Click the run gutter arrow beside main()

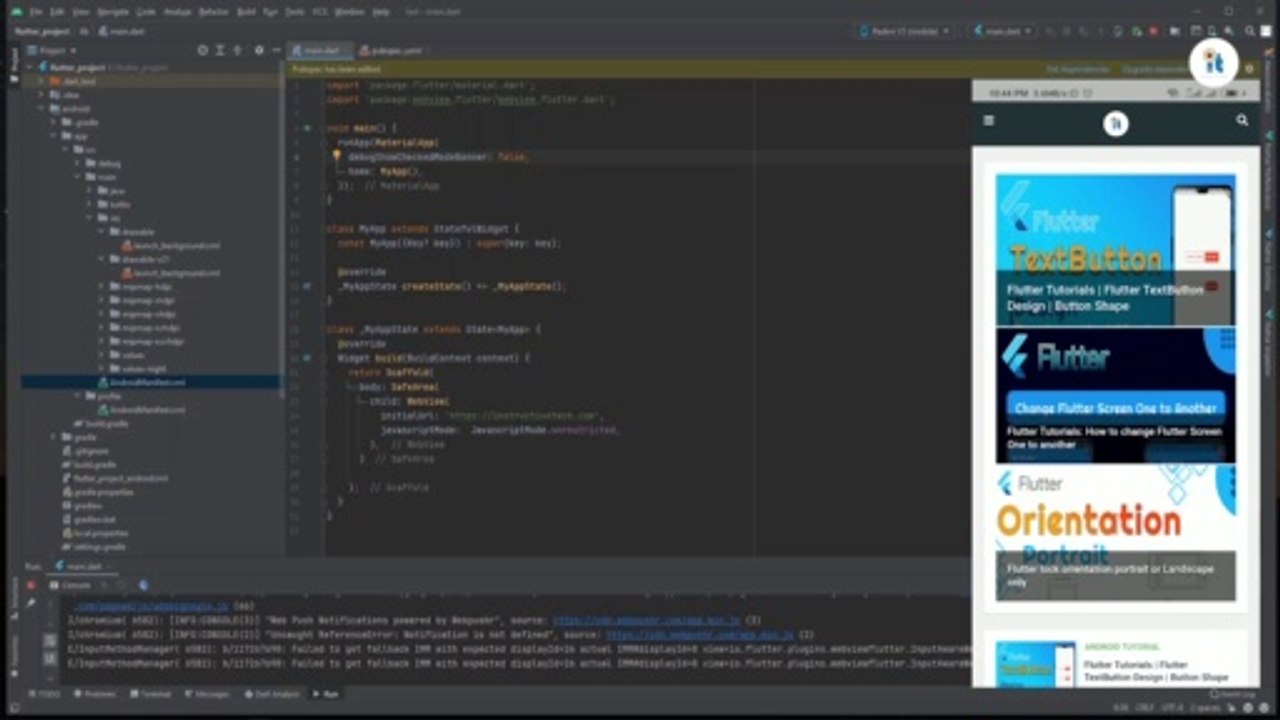(308, 128)
